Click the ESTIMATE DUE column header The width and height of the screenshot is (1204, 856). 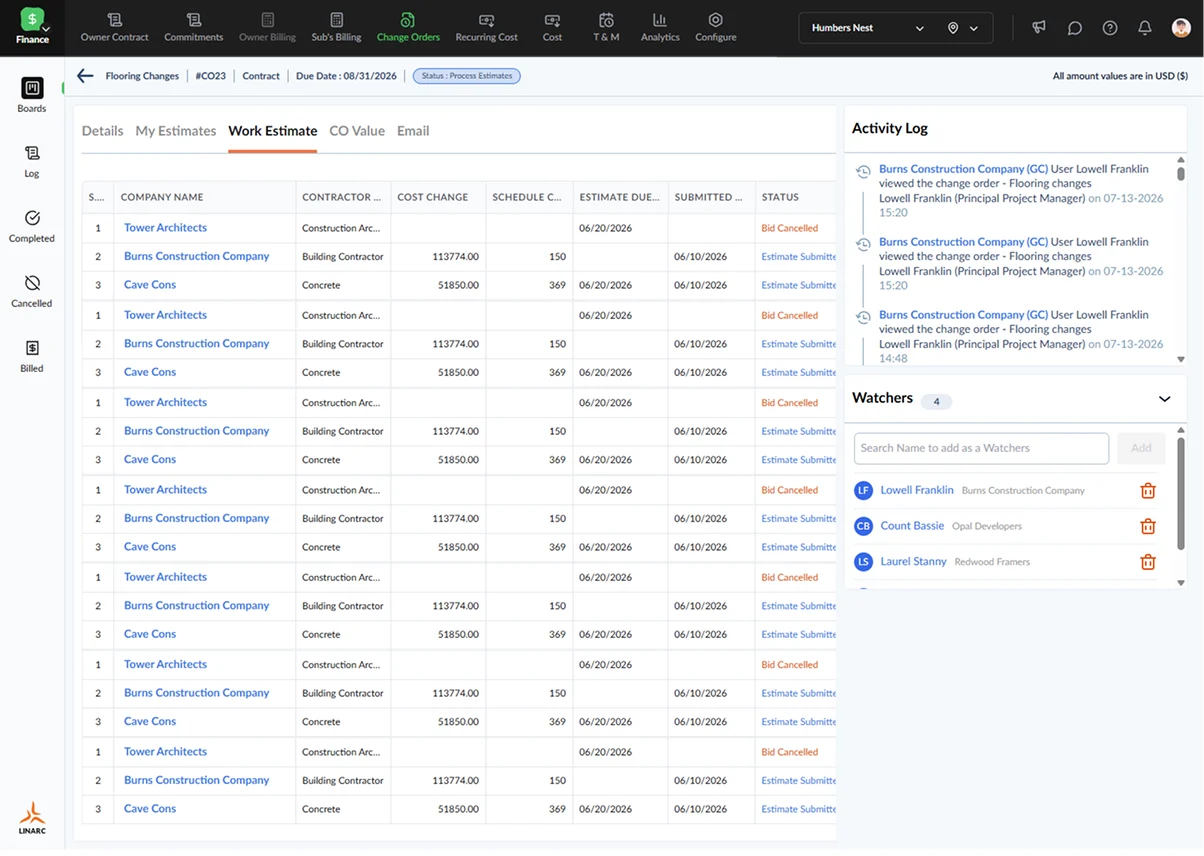click(x=620, y=197)
